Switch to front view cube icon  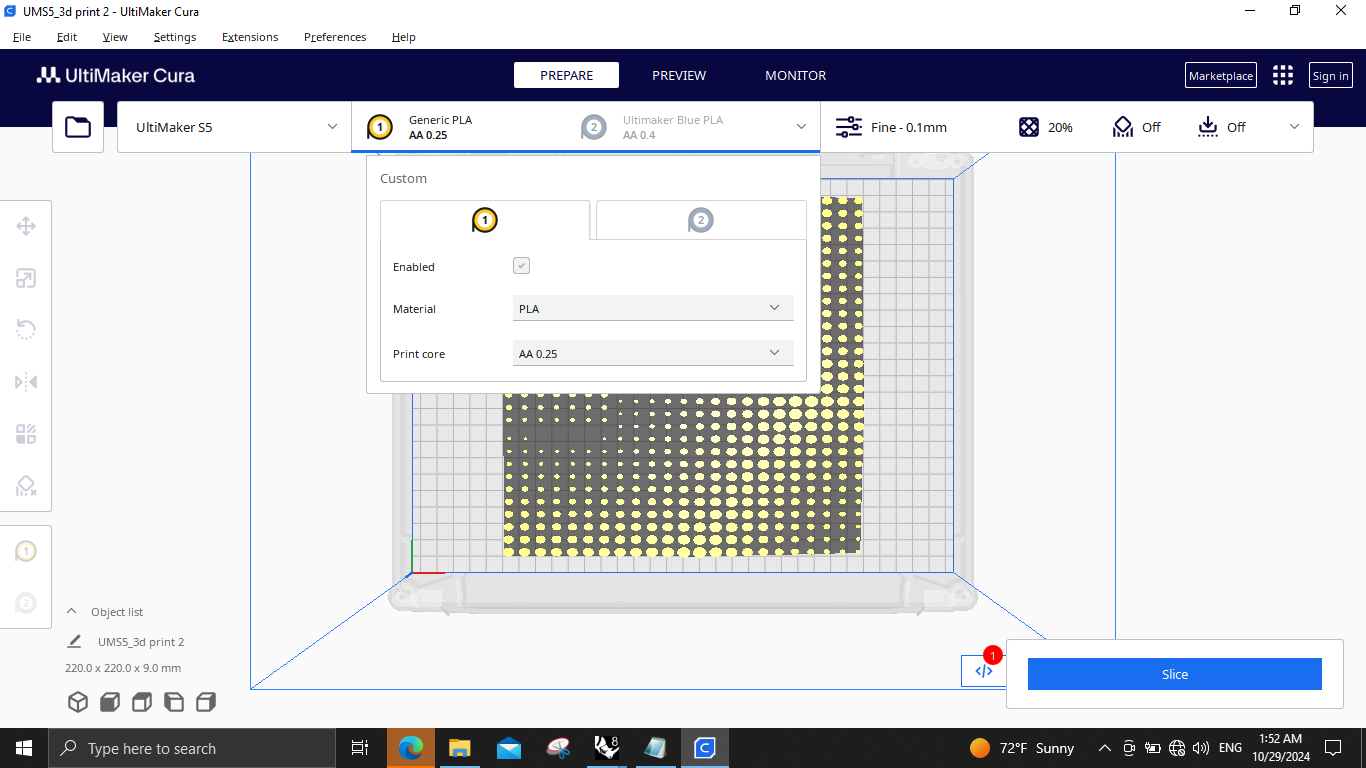click(110, 702)
